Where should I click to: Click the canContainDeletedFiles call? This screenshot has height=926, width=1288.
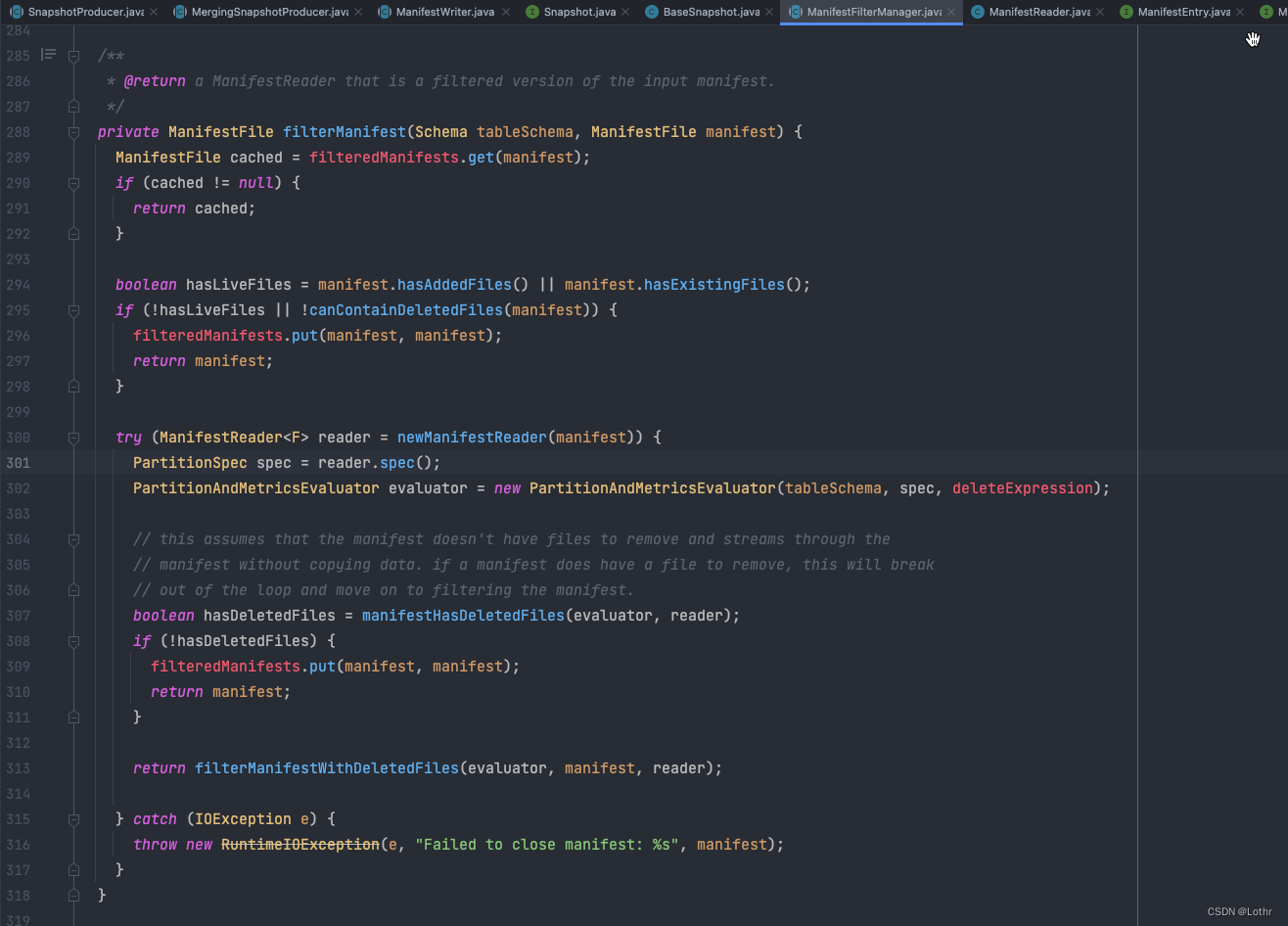pos(406,310)
